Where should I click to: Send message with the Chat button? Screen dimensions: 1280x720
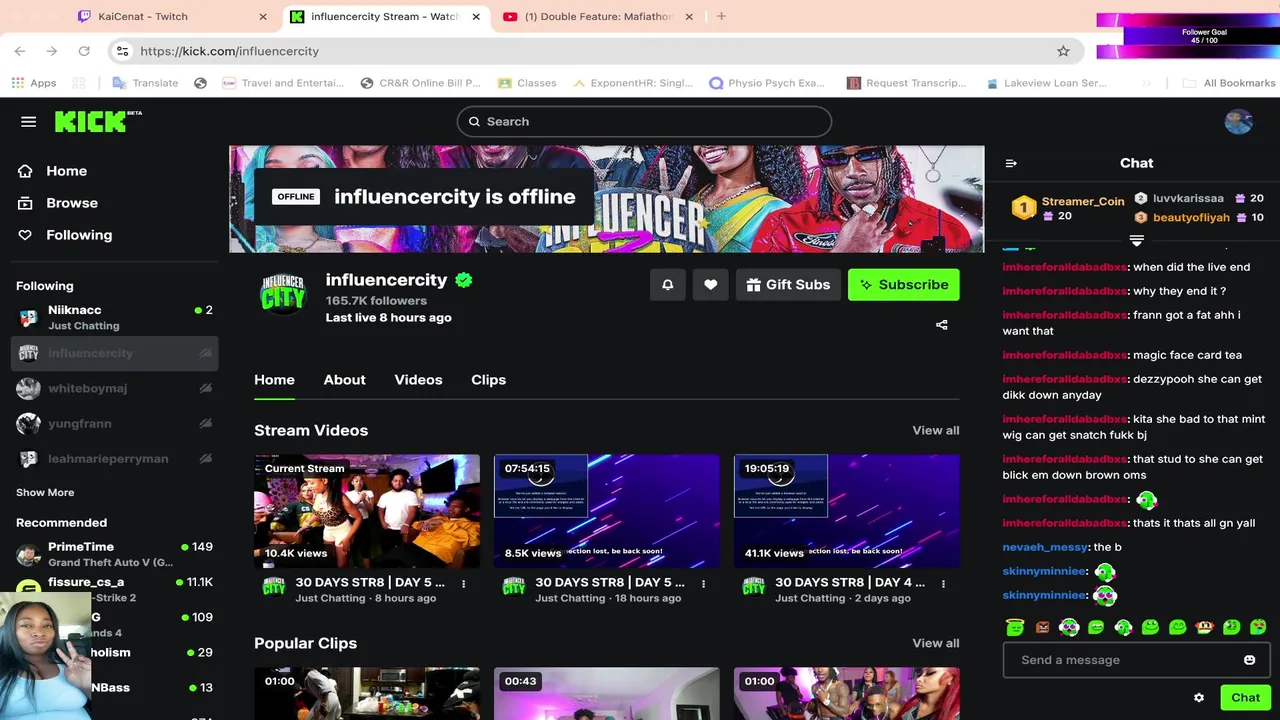1245,698
